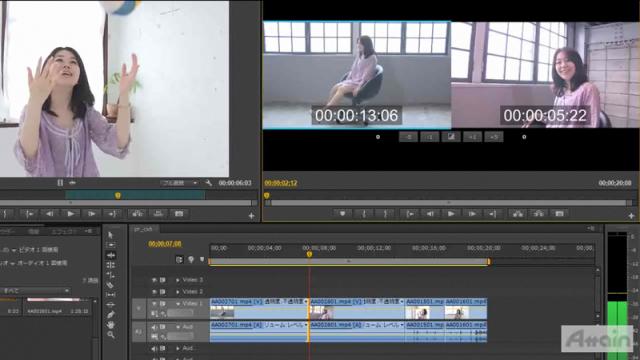Image resolution: width=640 pixels, height=360 pixels.
Task: Toggle Video 3 track visibility eye
Action: pos(154,280)
